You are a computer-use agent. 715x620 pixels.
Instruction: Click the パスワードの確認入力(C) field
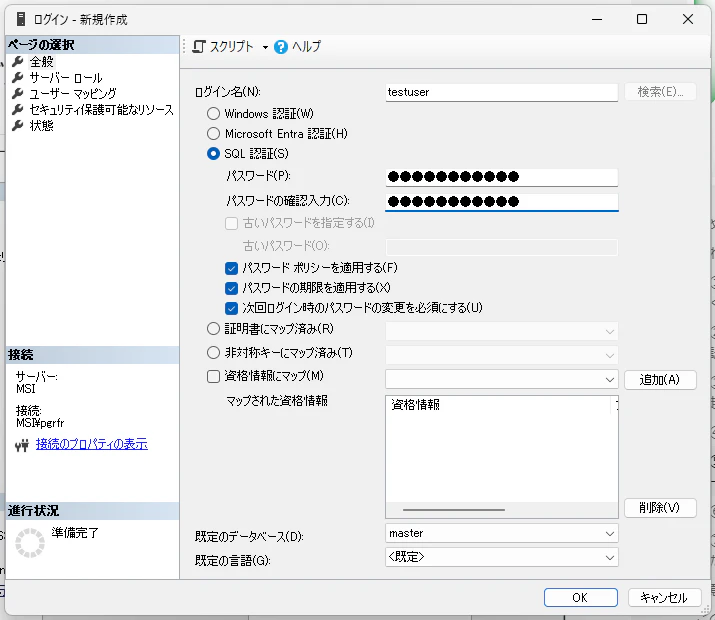tap(502, 202)
